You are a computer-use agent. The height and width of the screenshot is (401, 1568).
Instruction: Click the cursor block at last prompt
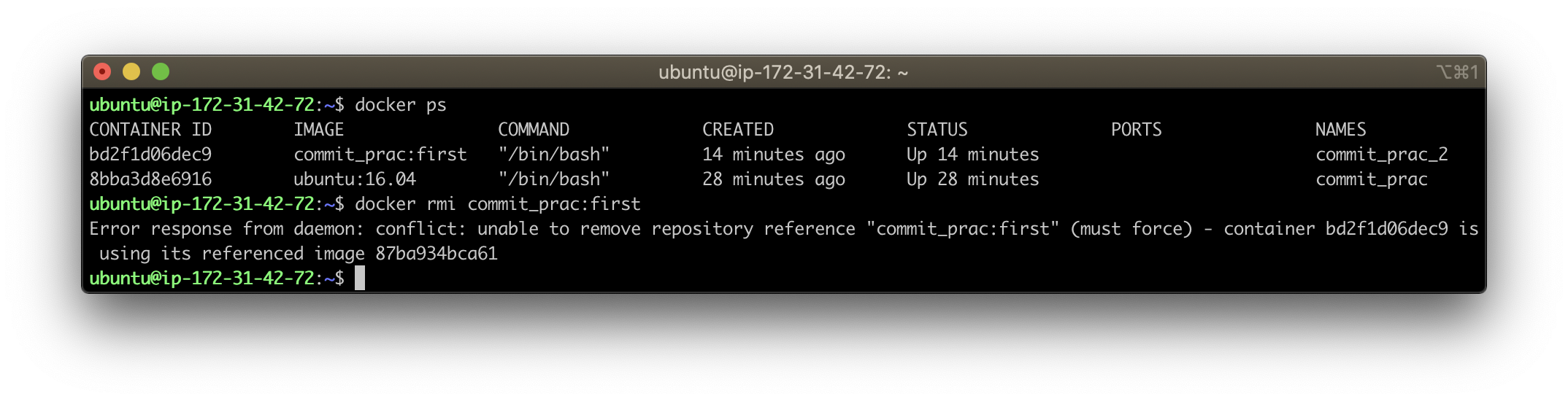click(360, 278)
